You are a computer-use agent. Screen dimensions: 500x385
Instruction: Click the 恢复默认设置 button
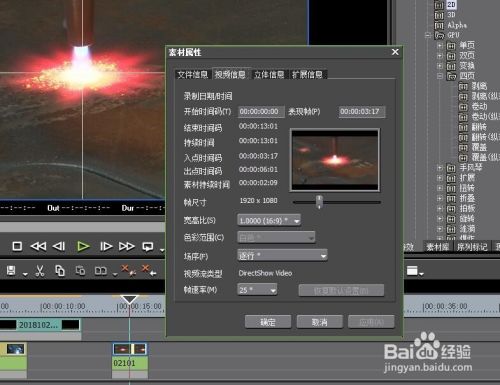(x=341, y=291)
